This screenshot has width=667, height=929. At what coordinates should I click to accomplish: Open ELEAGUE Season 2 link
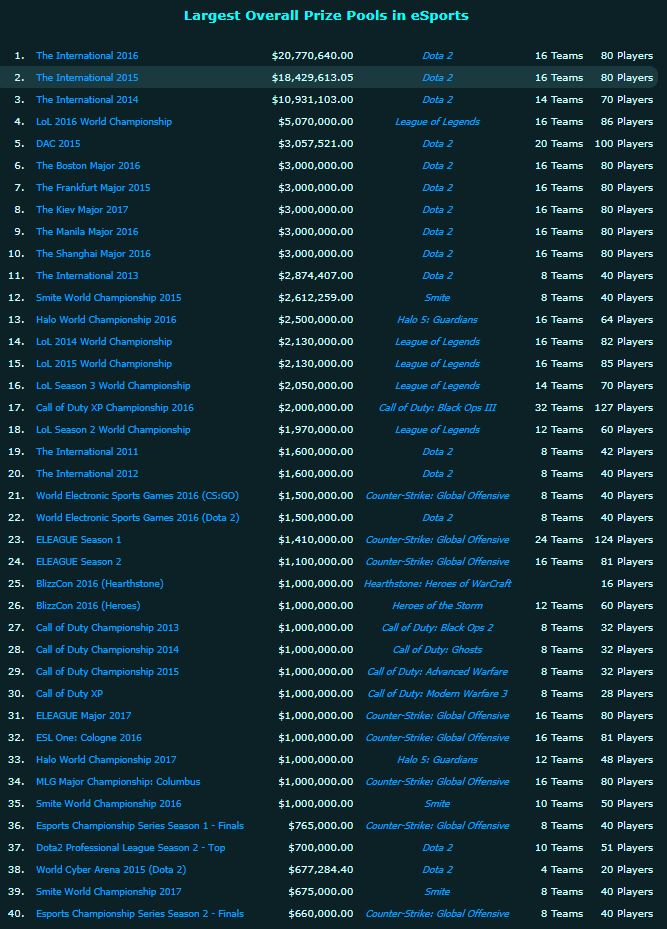tap(79, 561)
